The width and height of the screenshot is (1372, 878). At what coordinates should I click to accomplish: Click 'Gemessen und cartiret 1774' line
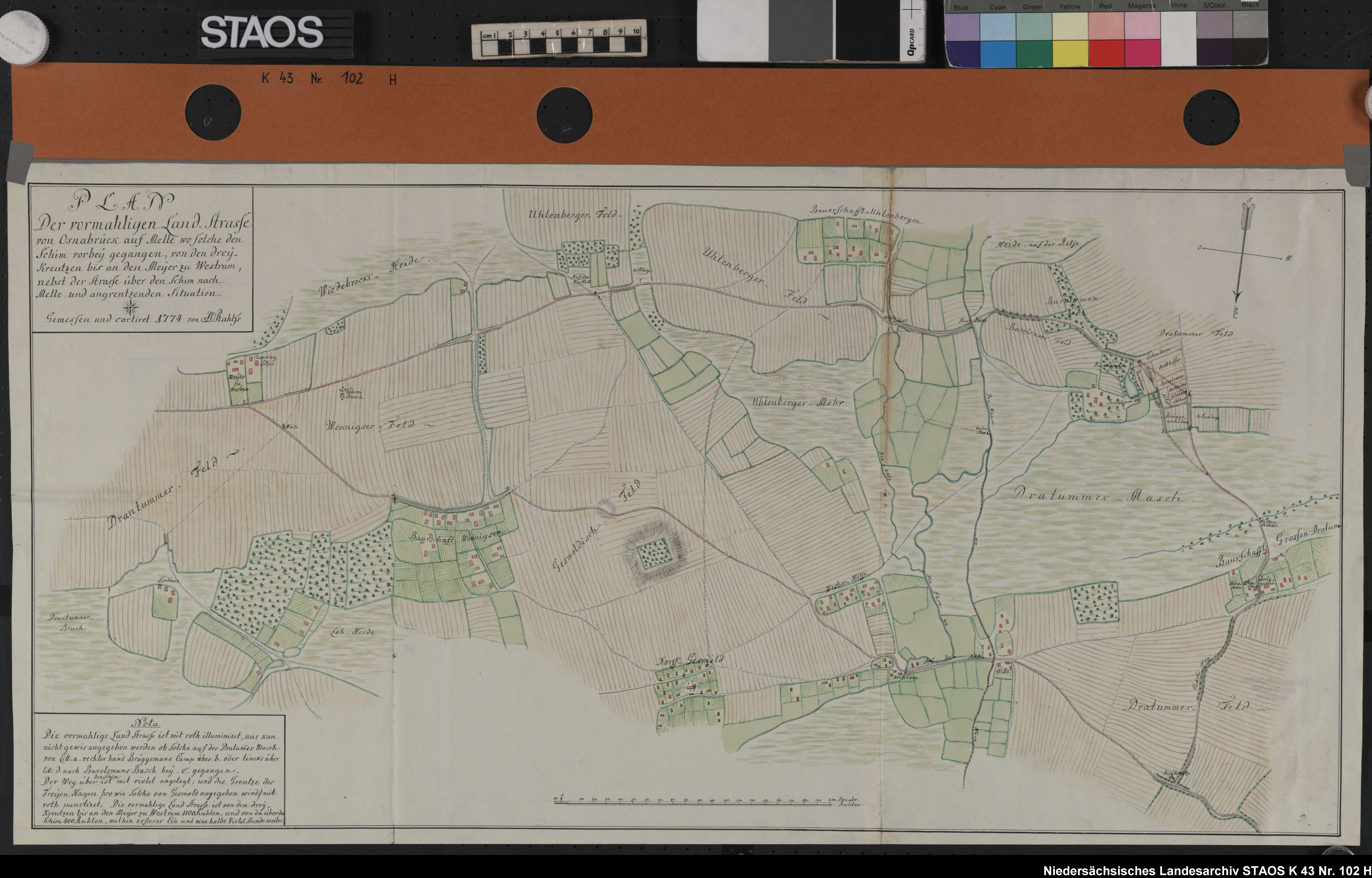(x=144, y=319)
